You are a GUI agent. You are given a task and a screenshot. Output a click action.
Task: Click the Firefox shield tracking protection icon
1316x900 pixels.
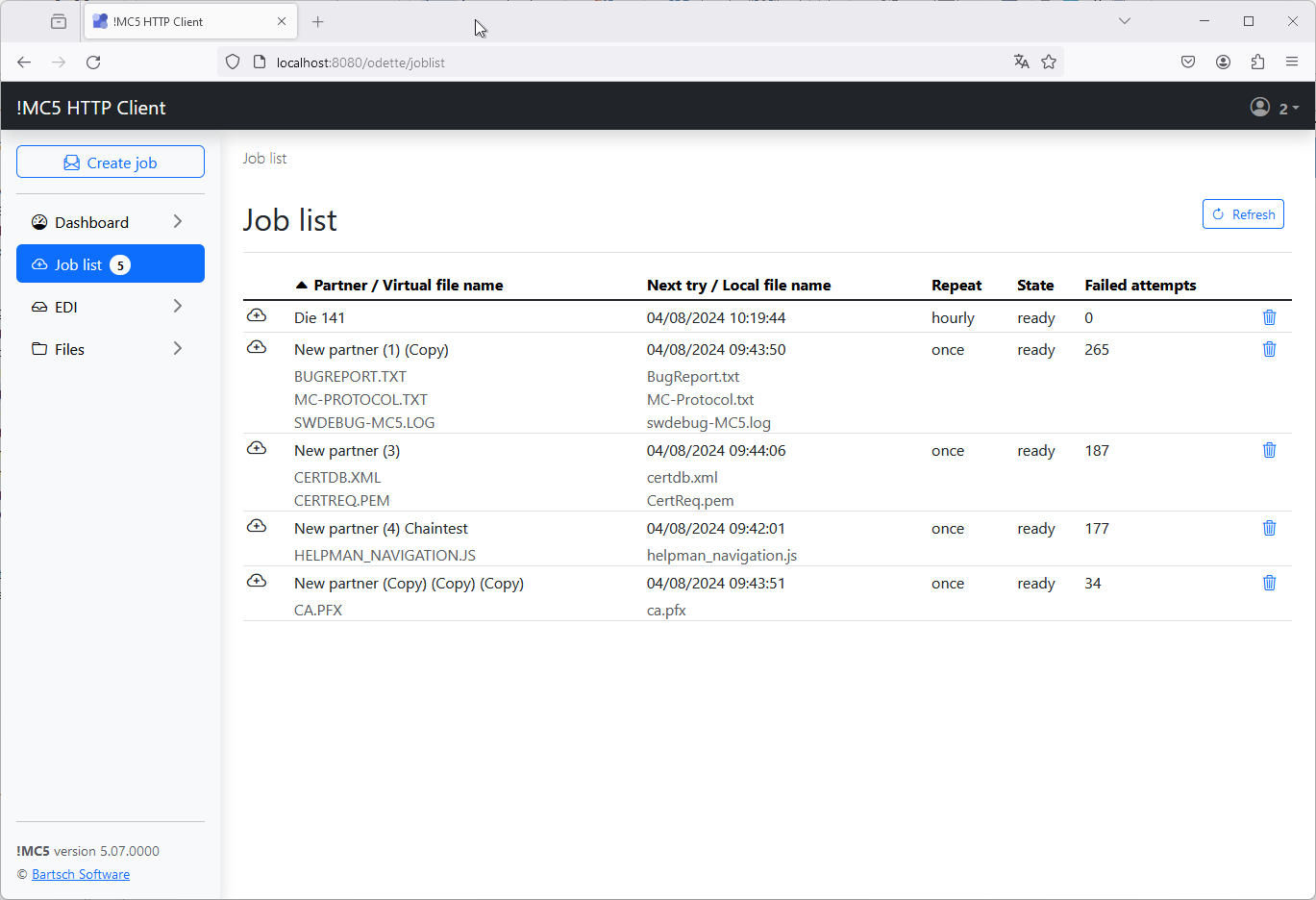click(x=233, y=62)
